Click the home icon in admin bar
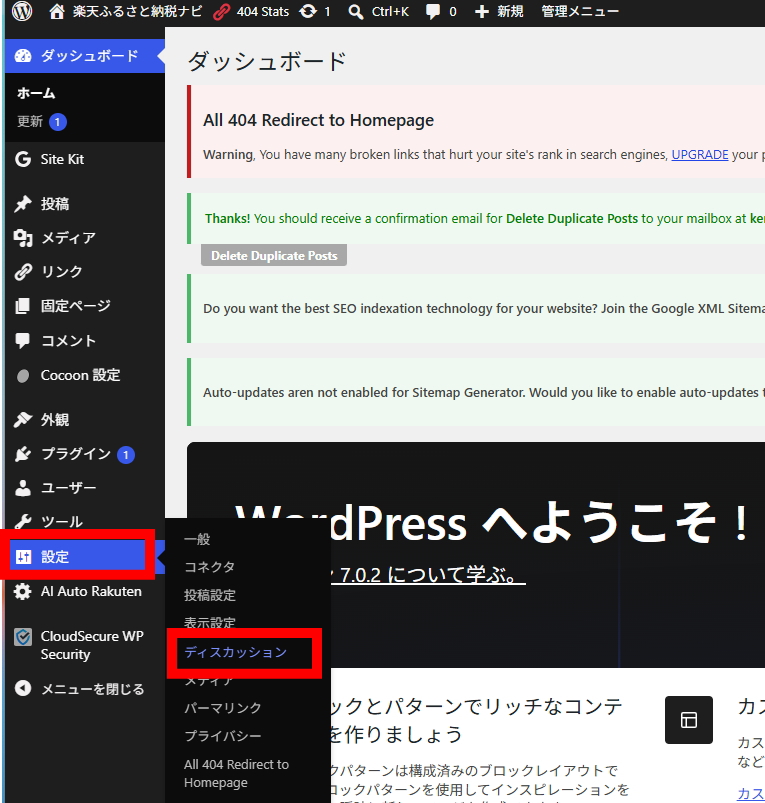Screen dimensions: 765x803 [57, 11]
